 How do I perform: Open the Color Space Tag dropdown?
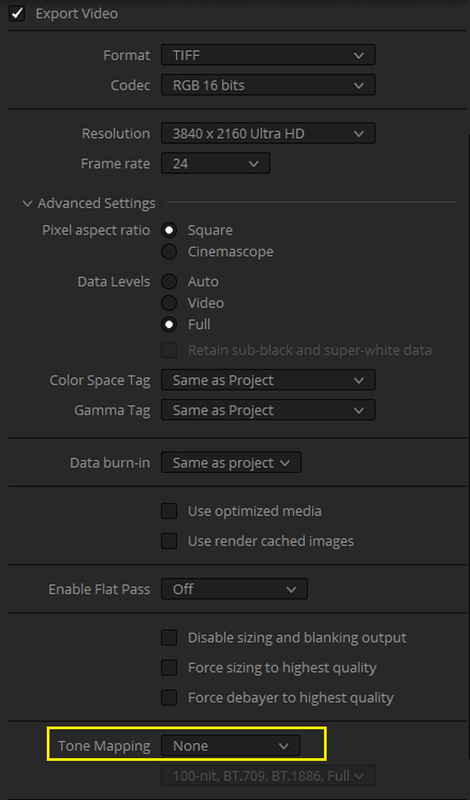pos(268,380)
